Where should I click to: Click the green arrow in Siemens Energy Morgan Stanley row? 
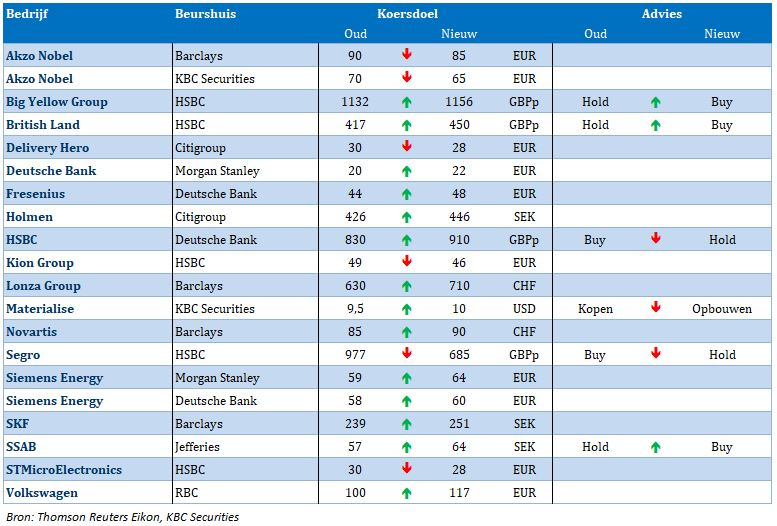pyautogui.click(x=406, y=378)
